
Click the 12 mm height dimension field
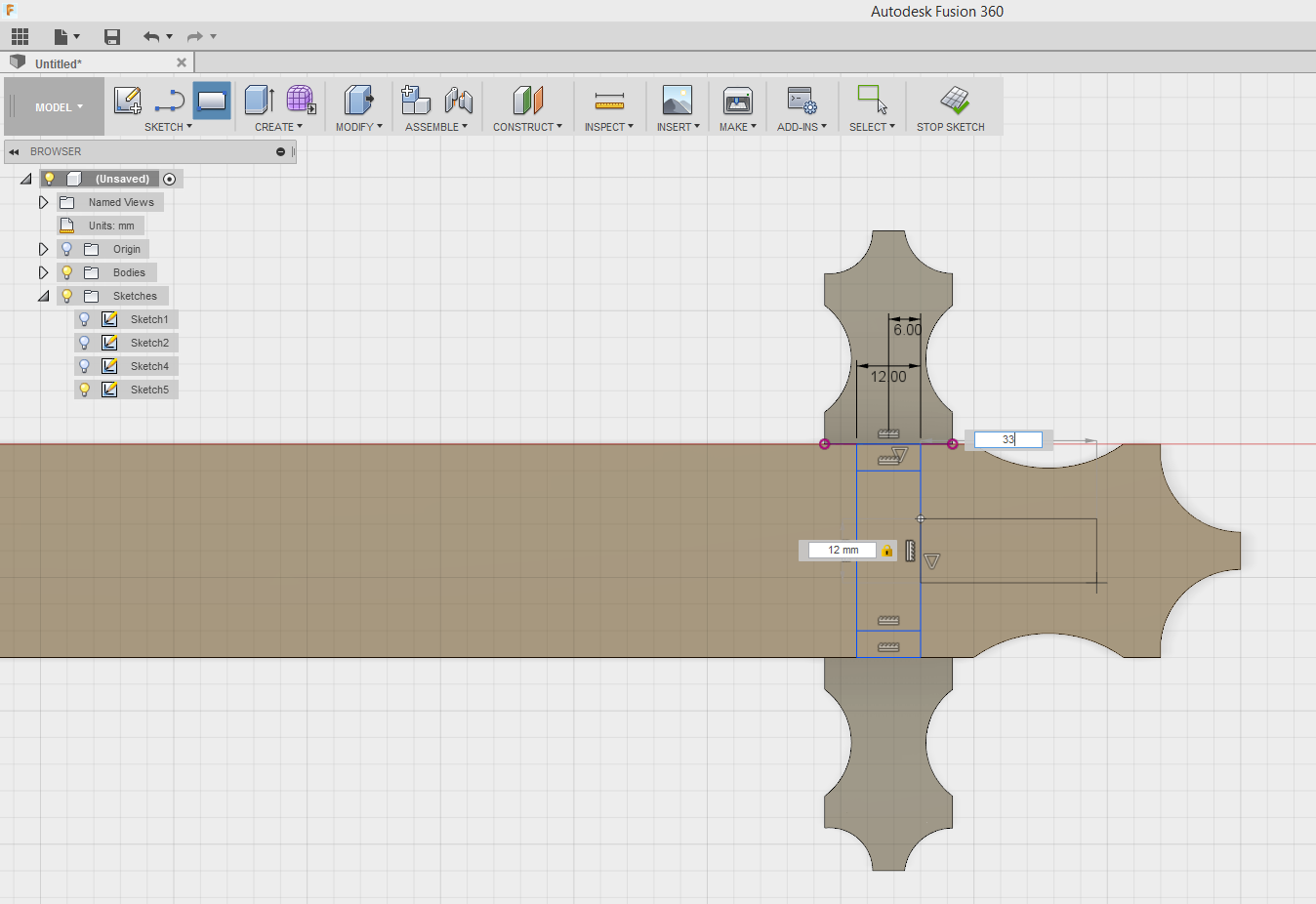(843, 550)
